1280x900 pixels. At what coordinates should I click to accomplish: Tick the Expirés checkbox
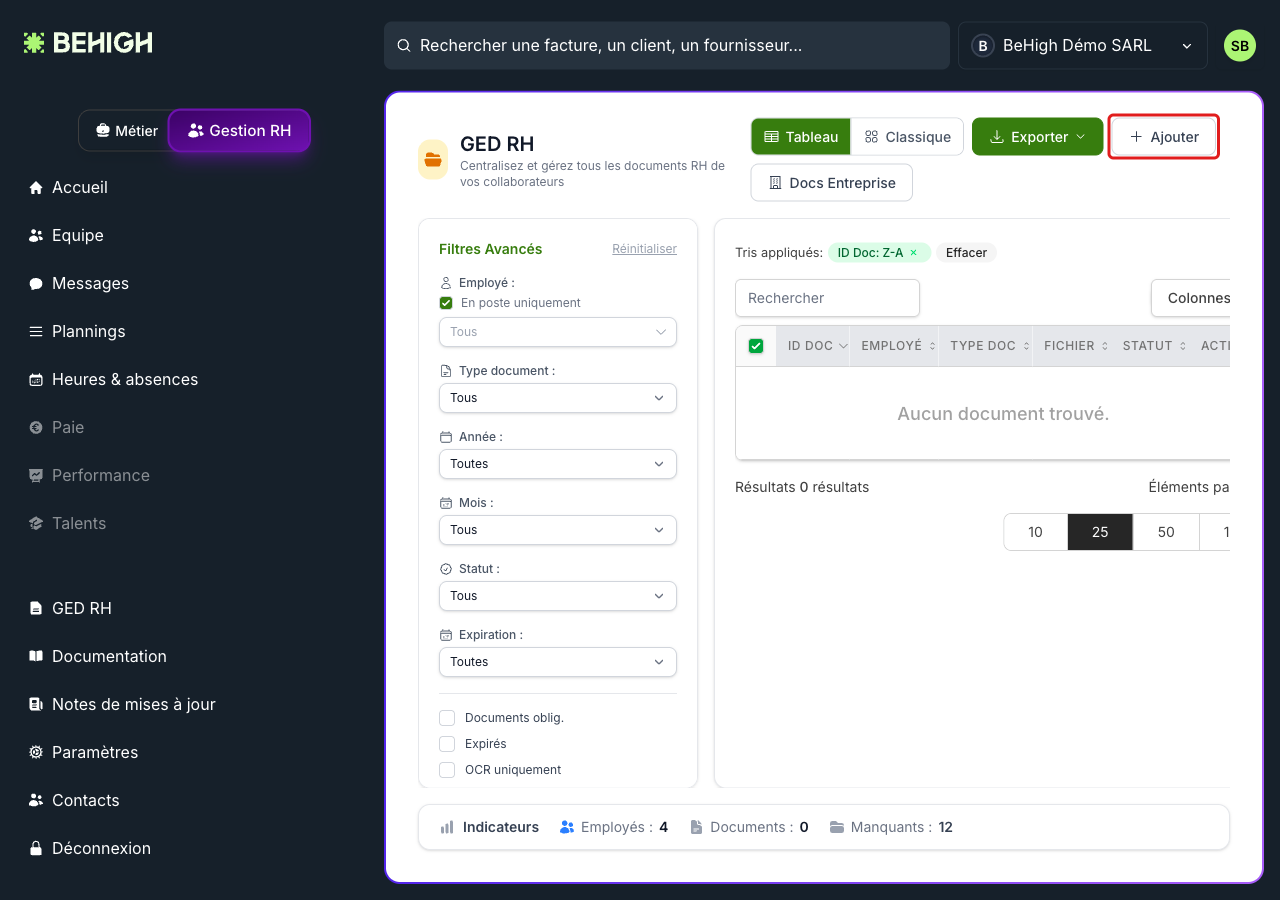tap(447, 744)
